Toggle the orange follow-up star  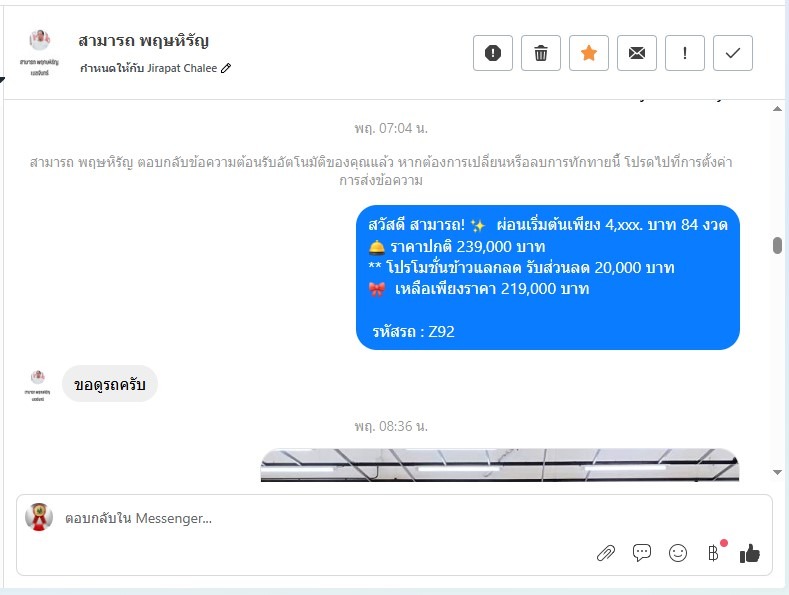click(x=589, y=53)
